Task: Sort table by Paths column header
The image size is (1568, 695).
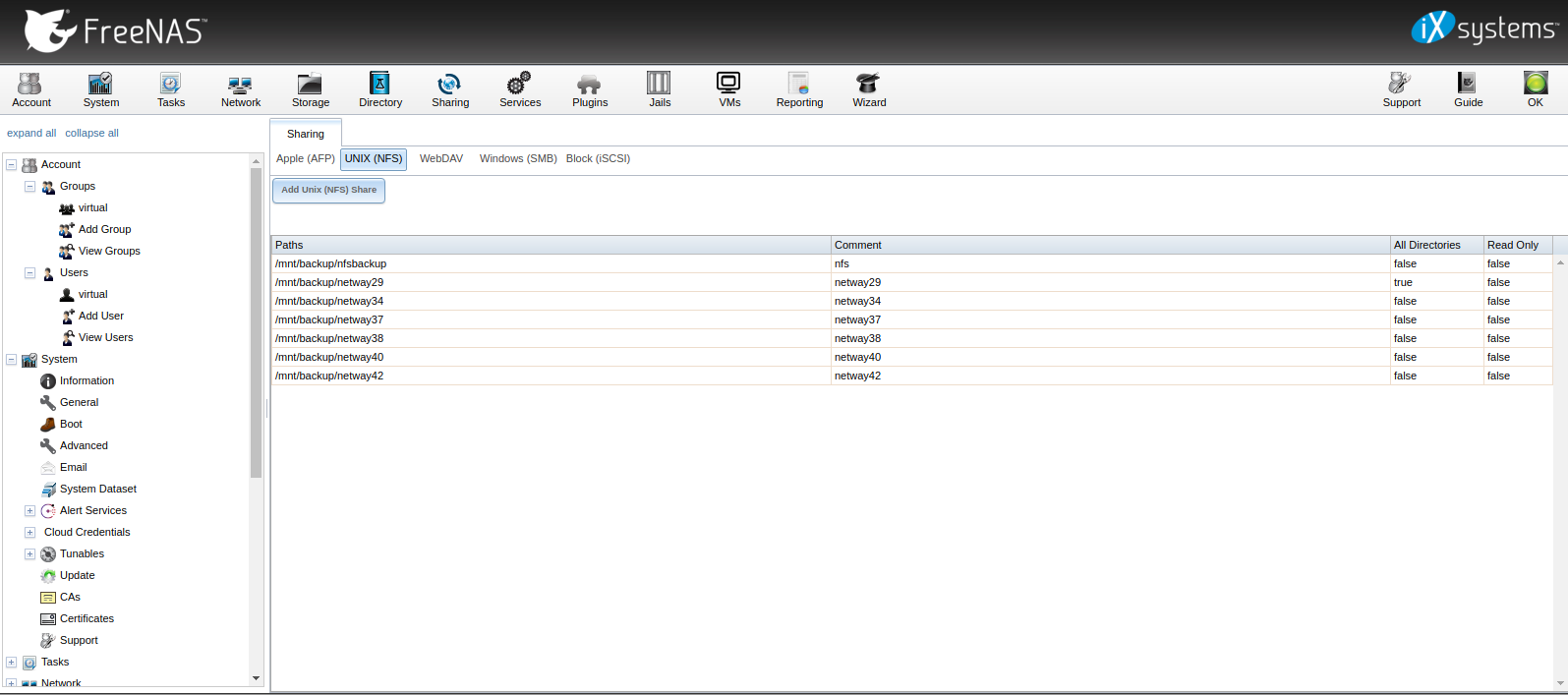Action: click(x=551, y=246)
